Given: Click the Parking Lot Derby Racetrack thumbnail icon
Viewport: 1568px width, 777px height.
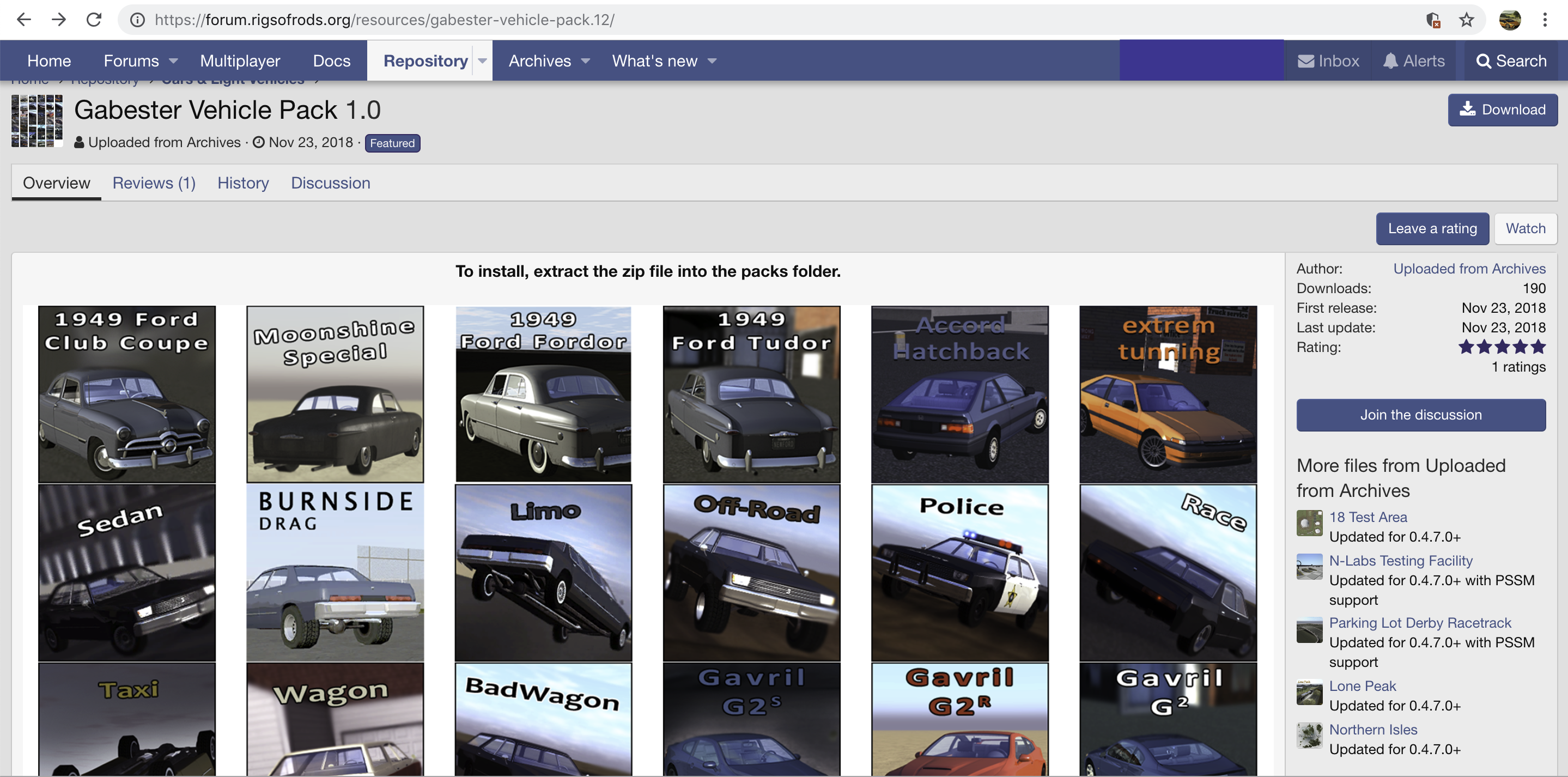Looking at the screenshot, I should pos(1309,630).
